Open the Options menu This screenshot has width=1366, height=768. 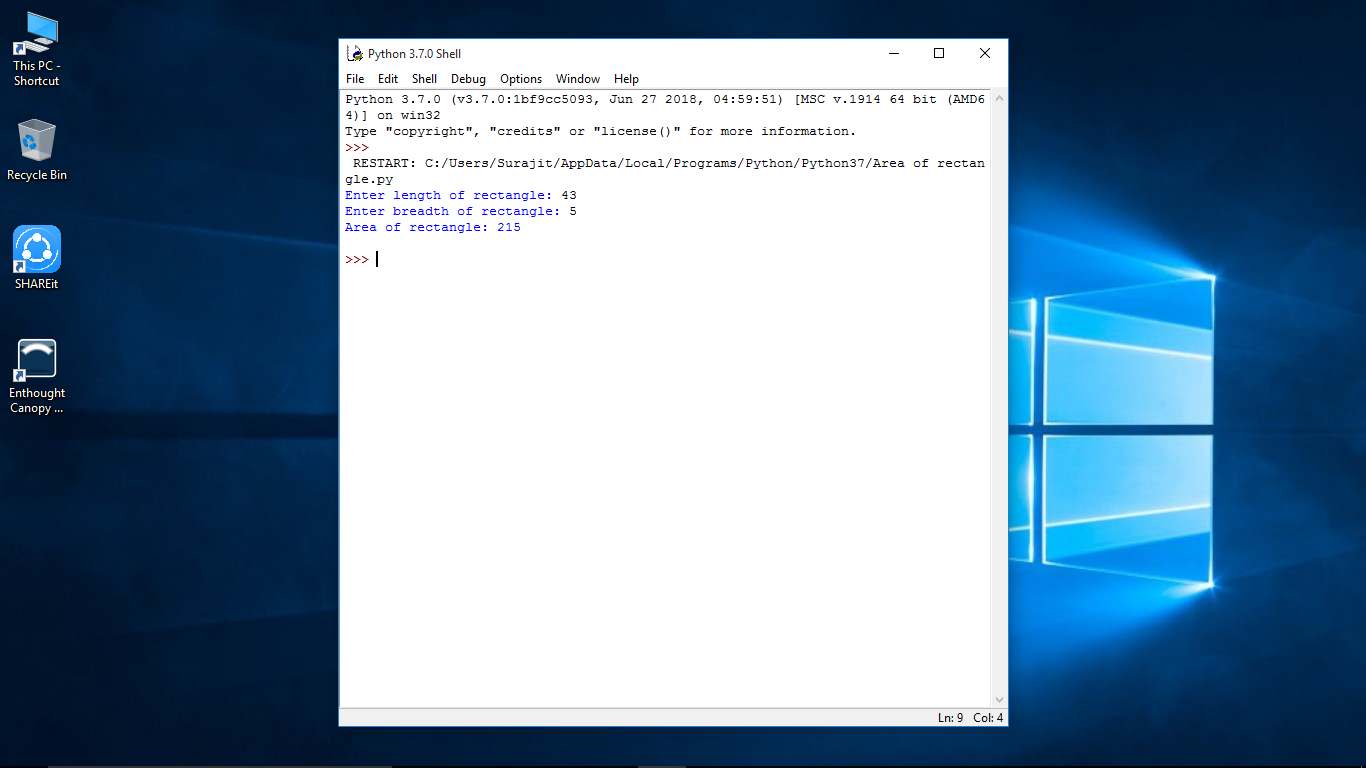[x=521, y=78]
